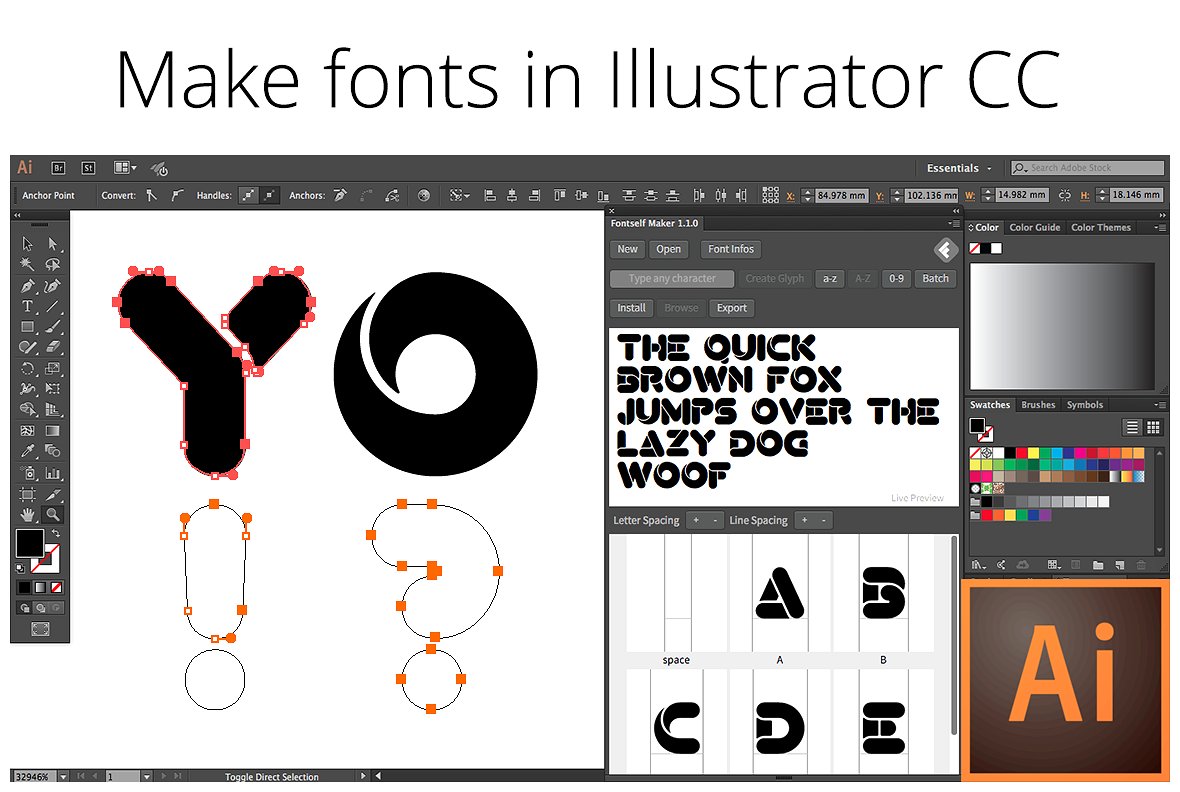Convert selected anchor points to smooth
The image size is (1180, 792).
click(177, 196)
